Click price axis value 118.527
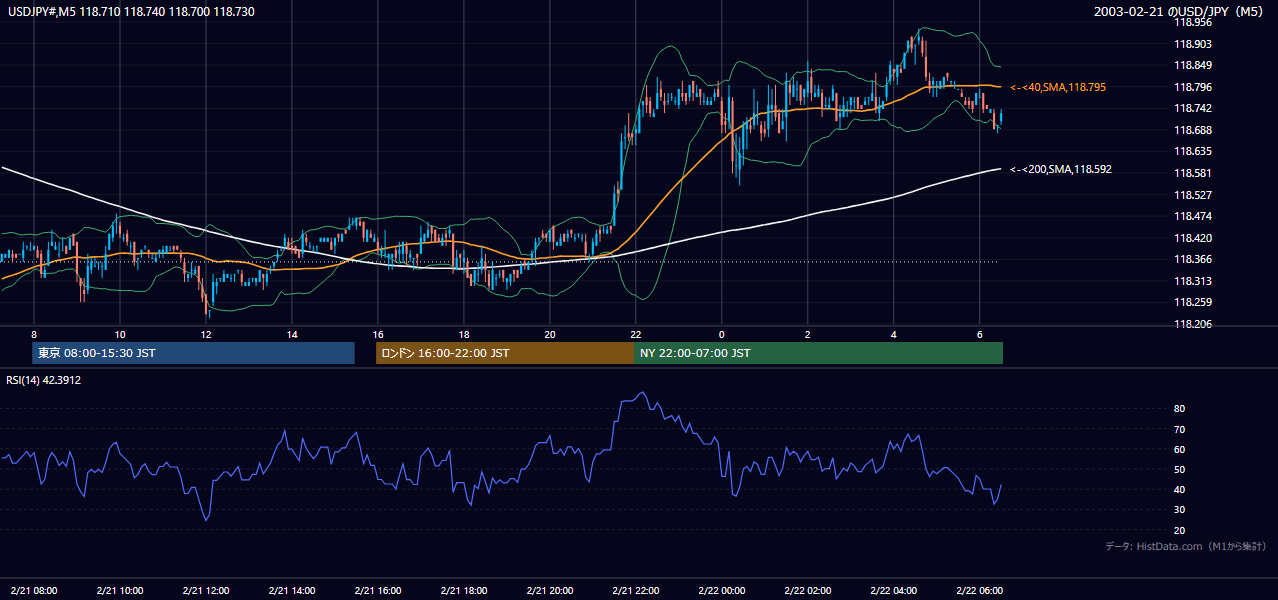 1192,195
